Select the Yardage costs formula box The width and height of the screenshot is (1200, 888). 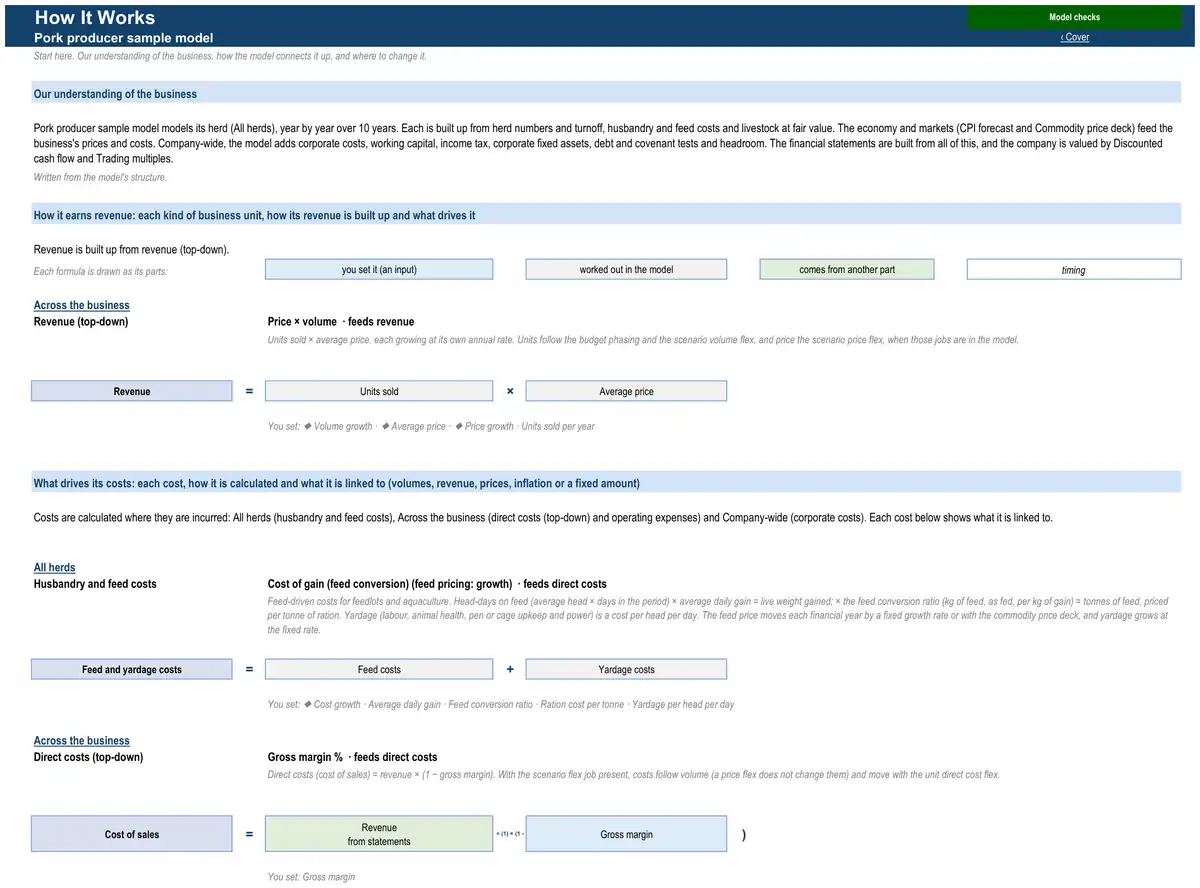point(626,670)
